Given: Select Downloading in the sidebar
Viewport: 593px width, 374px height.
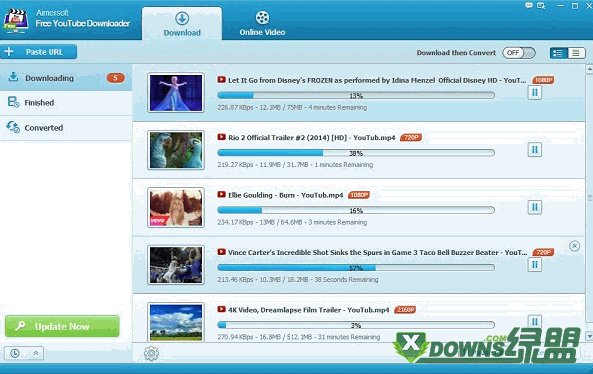Looking at the screenshot, I should (x=66, y=78).
